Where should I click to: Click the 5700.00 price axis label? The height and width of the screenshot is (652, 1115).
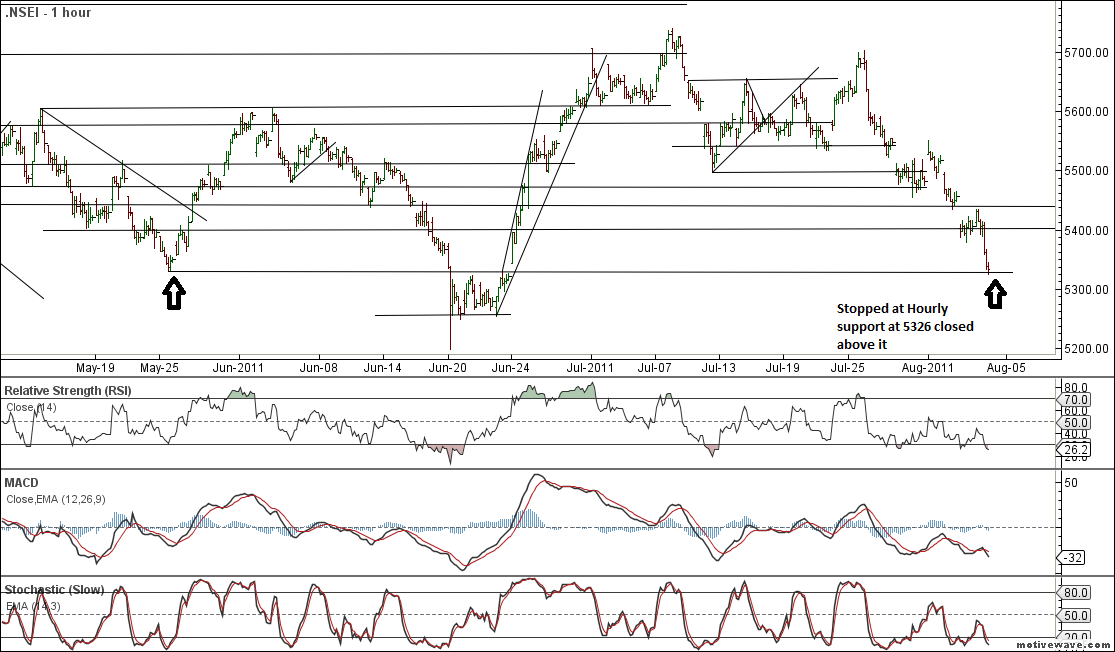point(1085,52)
